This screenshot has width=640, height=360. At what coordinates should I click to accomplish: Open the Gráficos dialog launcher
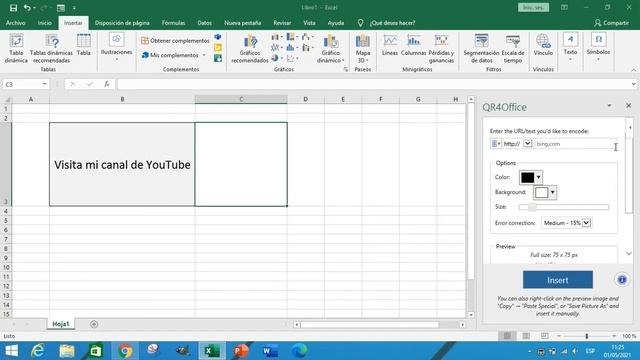pos(346,70)
